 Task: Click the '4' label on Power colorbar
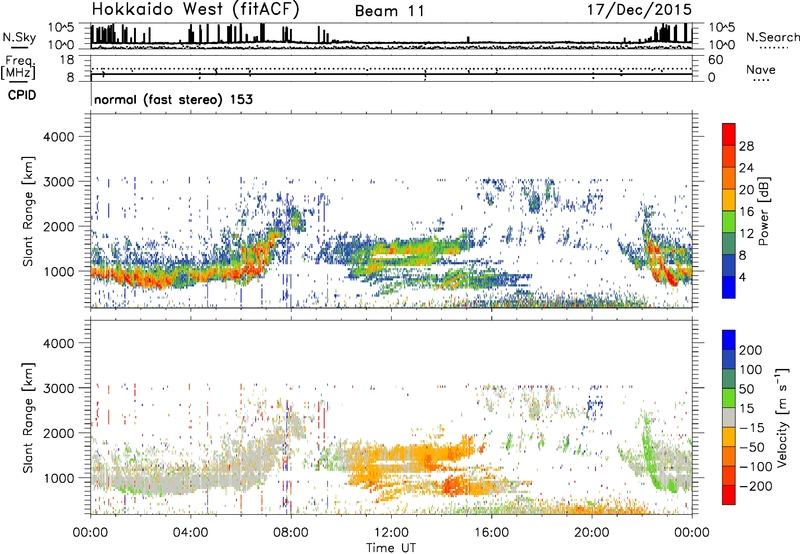point(742,277)
